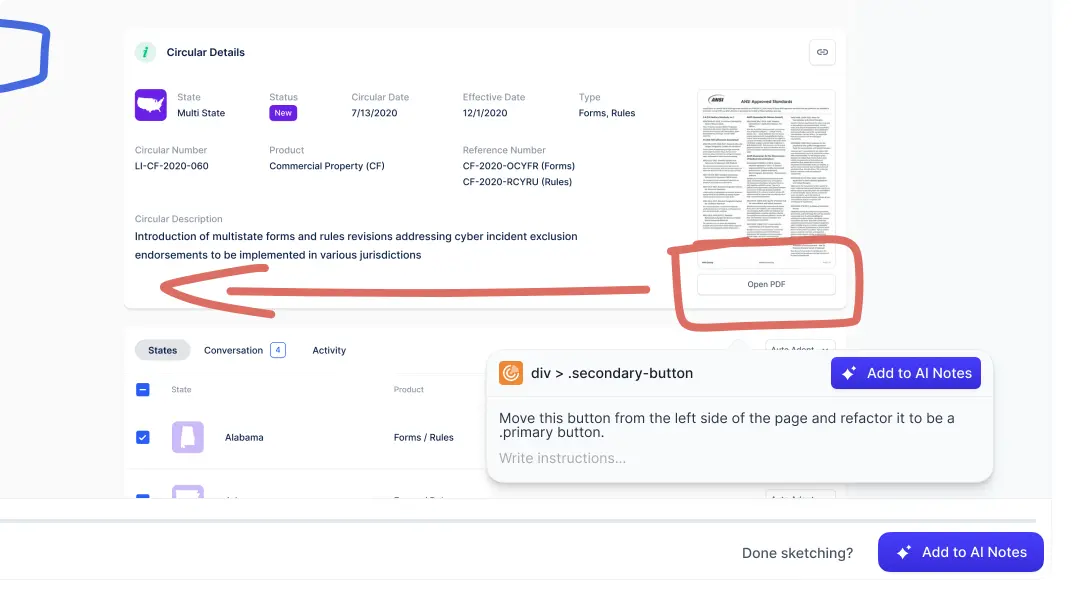Viewport: 1072px width, 600px height.
Task: Click the purple New status badge
Action: coord(283,113)
